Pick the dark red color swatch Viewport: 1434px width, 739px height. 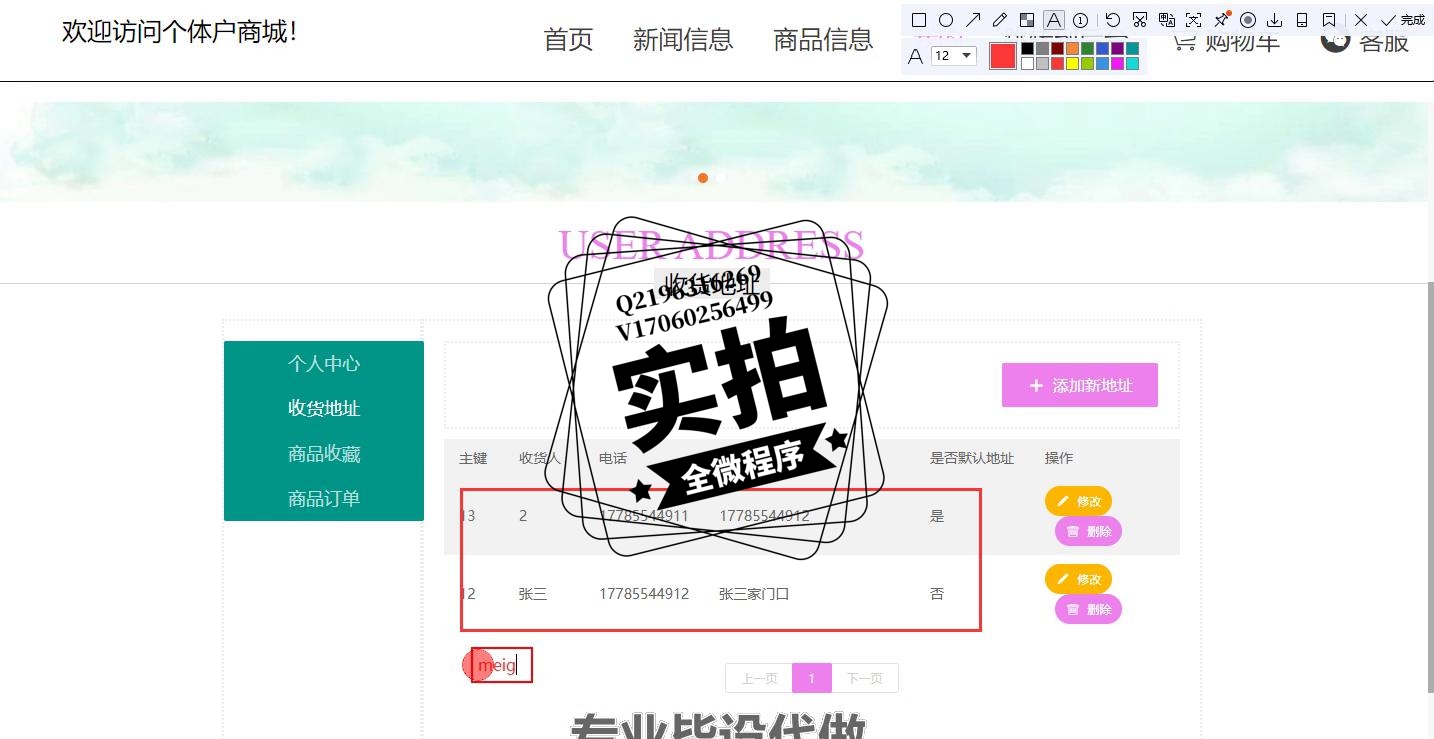coord(1057,48)
